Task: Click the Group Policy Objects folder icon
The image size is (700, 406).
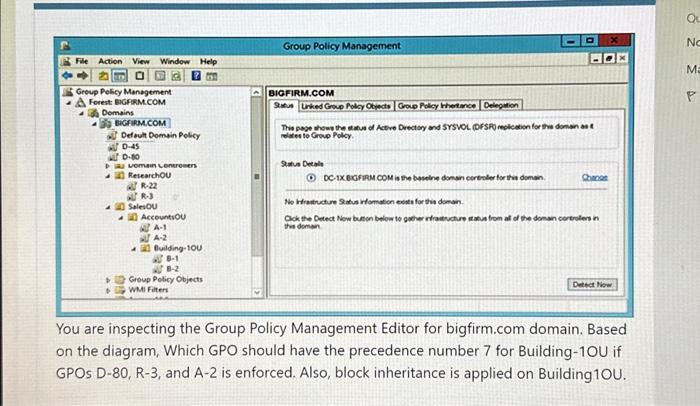Action: [119, 280]
